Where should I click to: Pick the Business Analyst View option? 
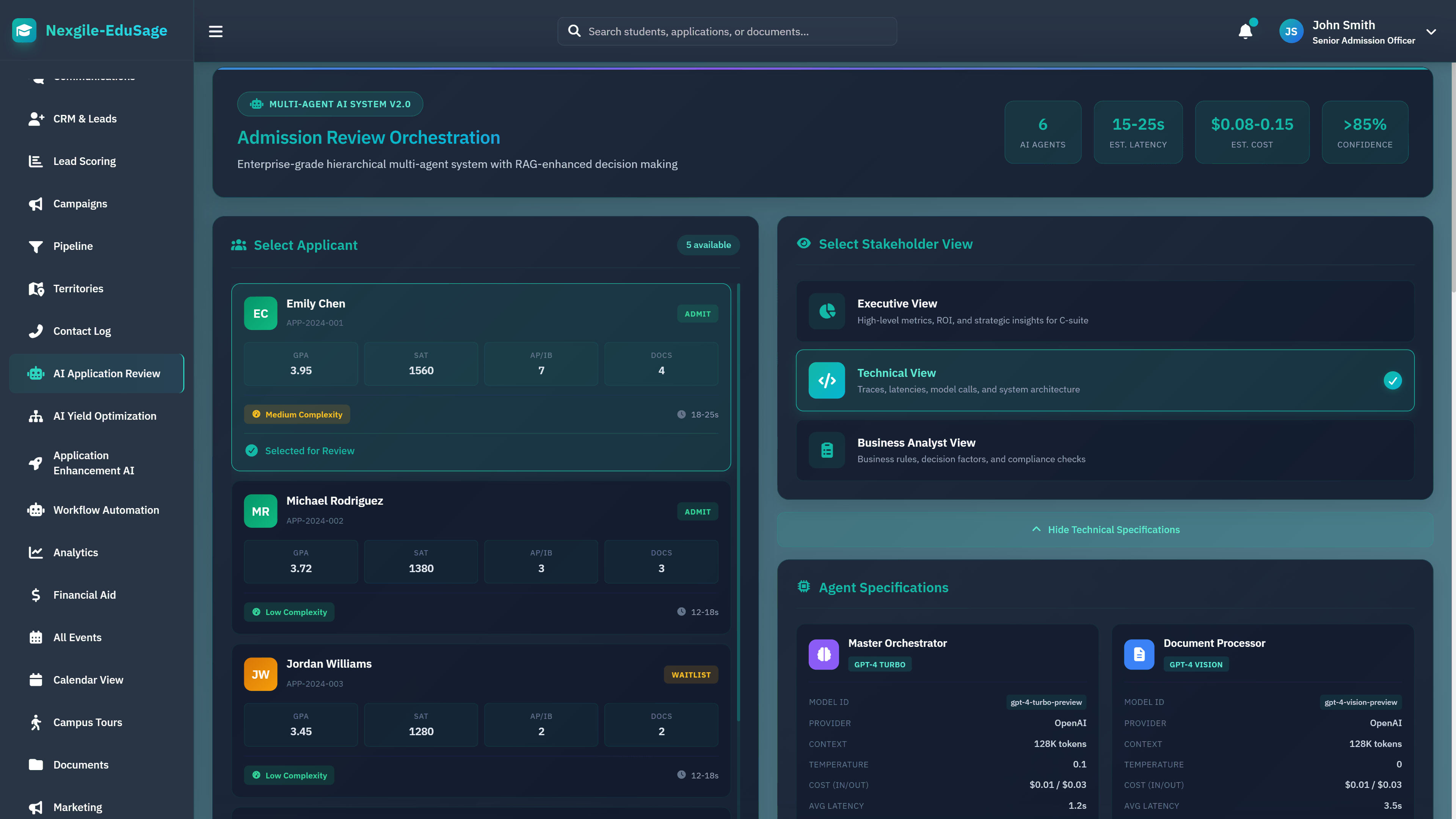[1105, 450]
